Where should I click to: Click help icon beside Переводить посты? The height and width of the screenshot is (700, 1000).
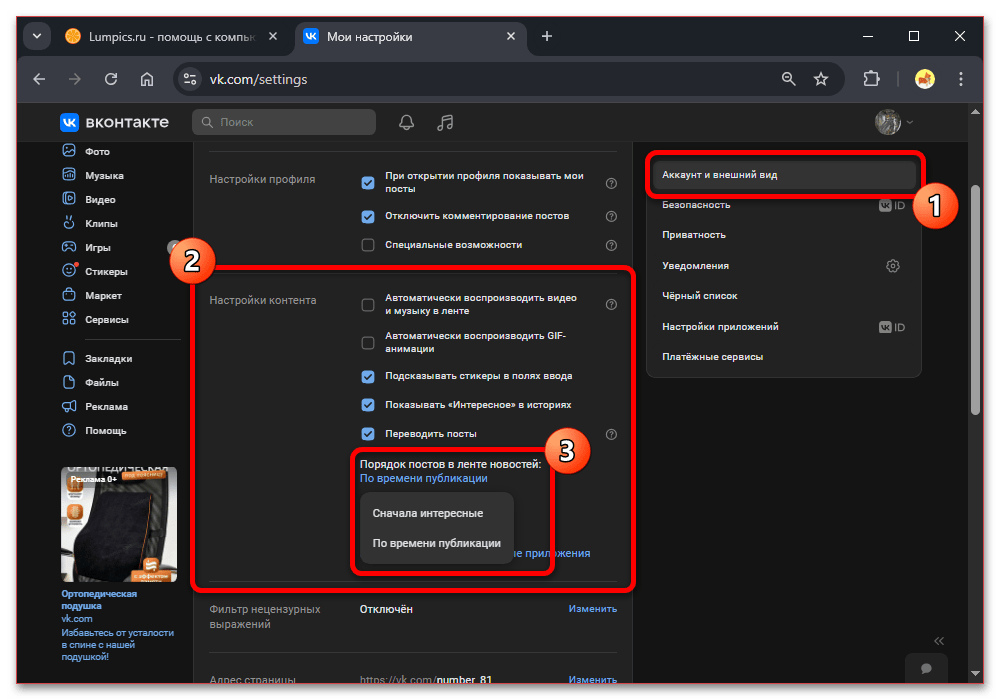click(x=611, y=434)
